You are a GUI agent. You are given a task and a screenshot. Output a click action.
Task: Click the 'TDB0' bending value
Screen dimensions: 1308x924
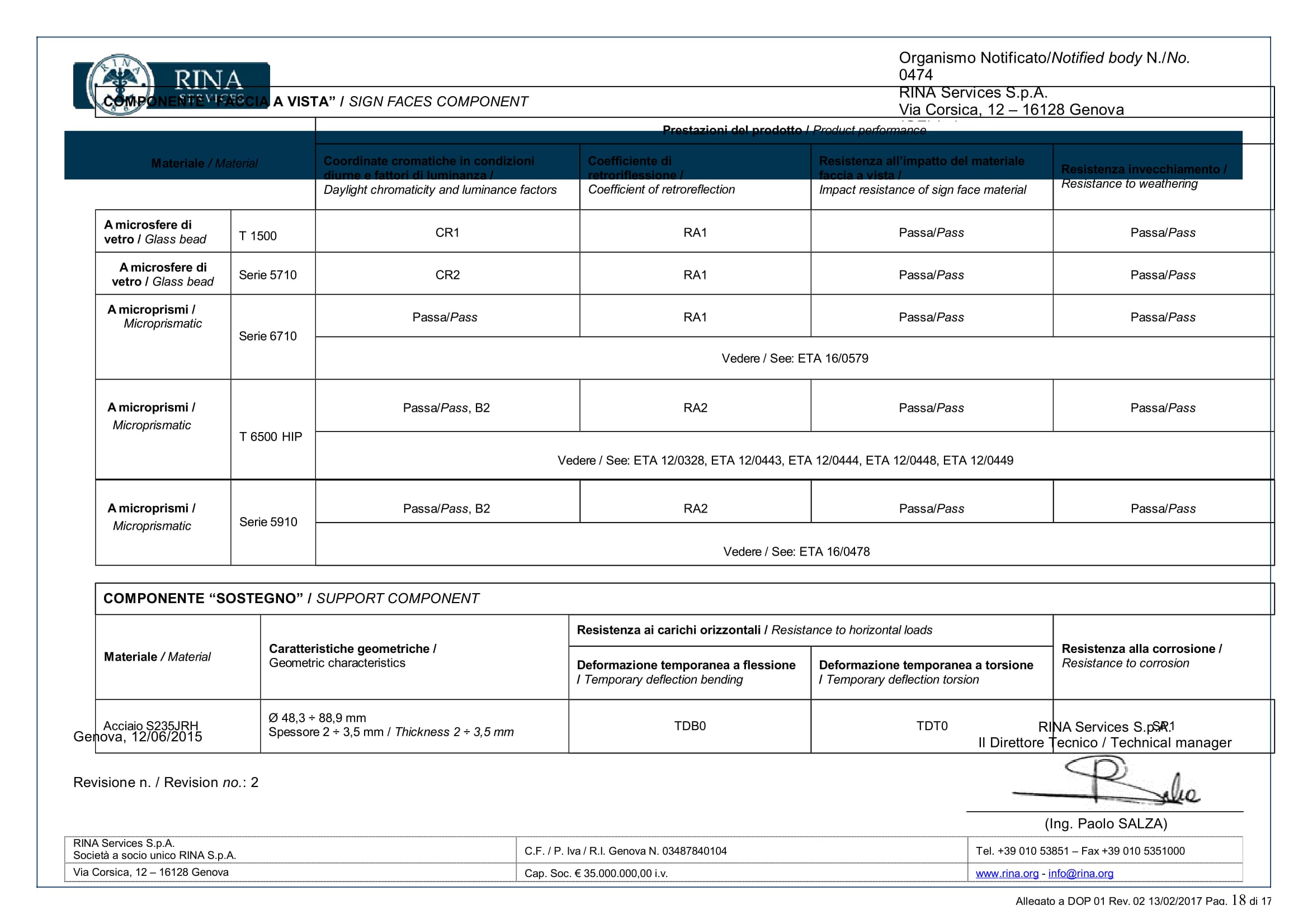coord(690,726)
